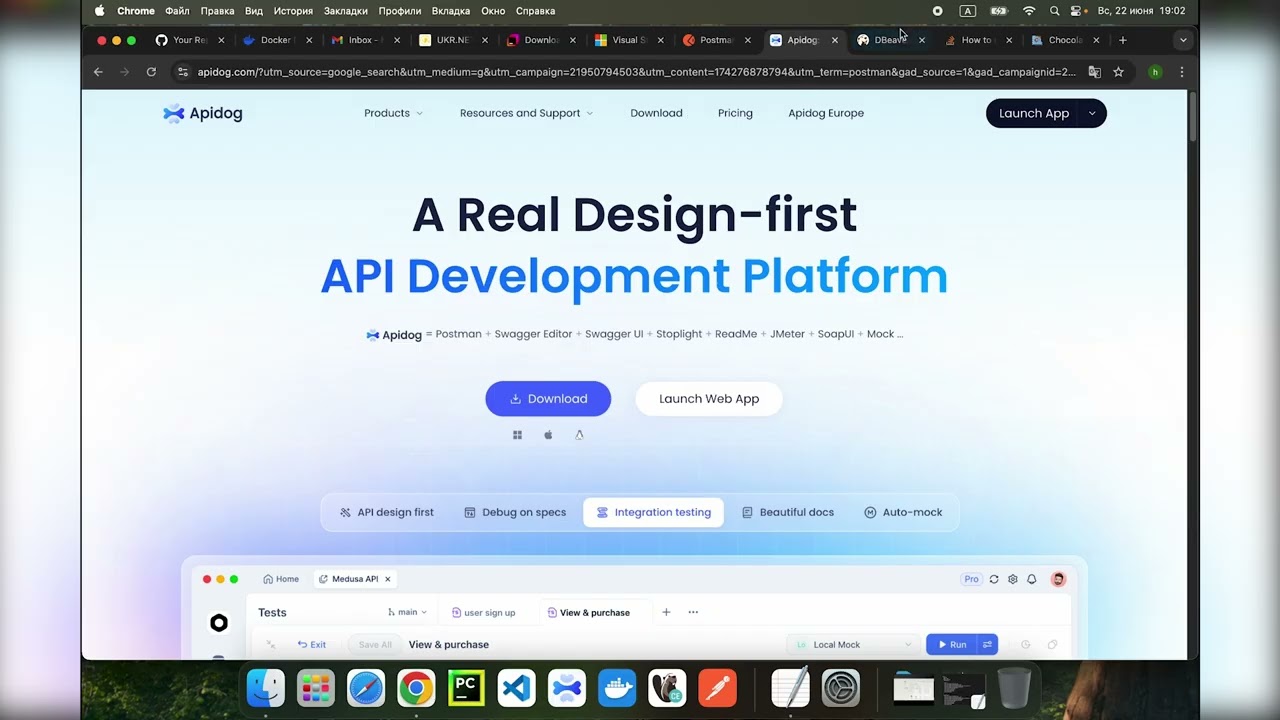Click the Apidog logo in site header
The width and height of the screenshot is (1280, 720).
tap(203, 113)
